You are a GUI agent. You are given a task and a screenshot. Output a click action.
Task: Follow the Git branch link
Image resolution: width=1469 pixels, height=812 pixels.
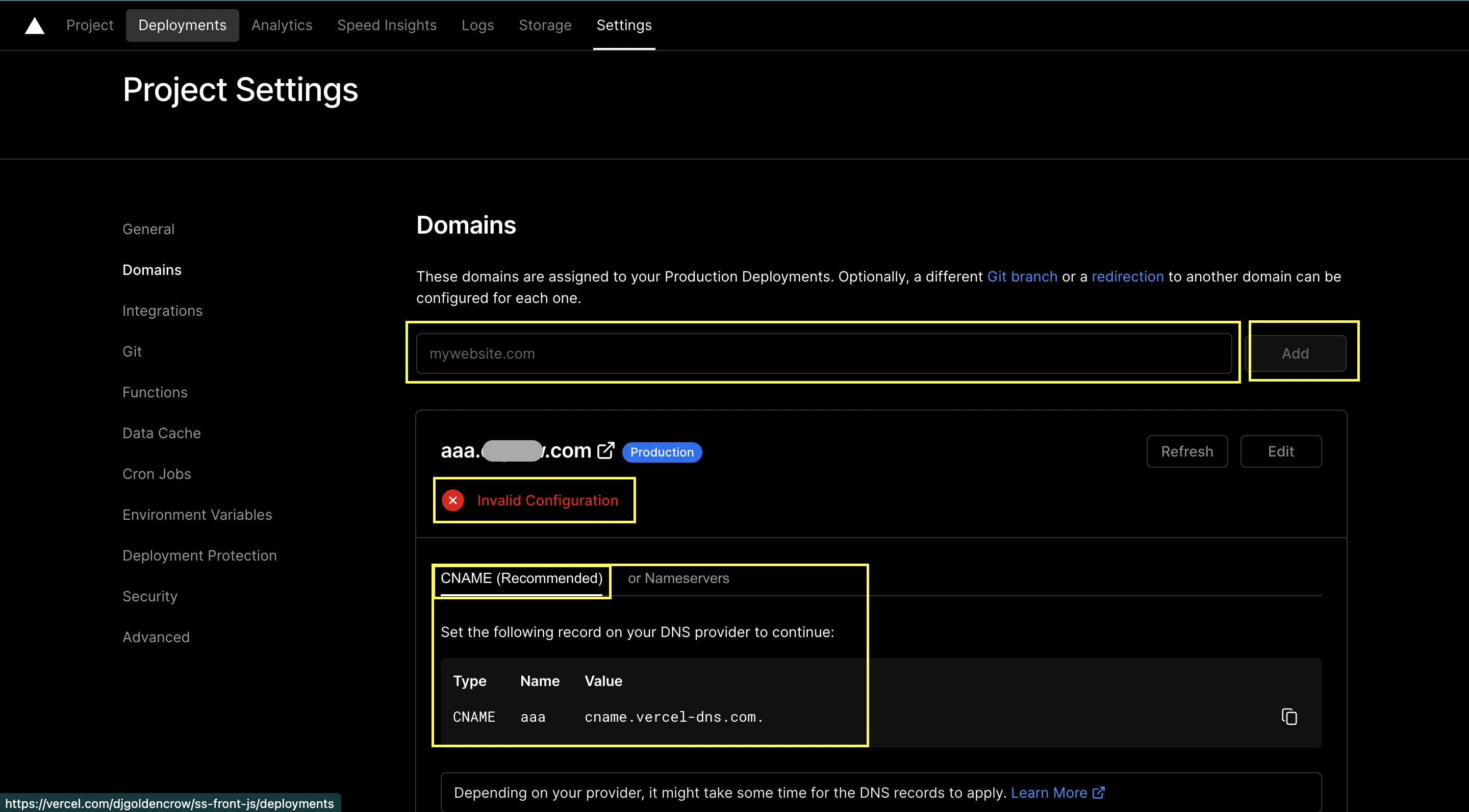pos(1022,276)
